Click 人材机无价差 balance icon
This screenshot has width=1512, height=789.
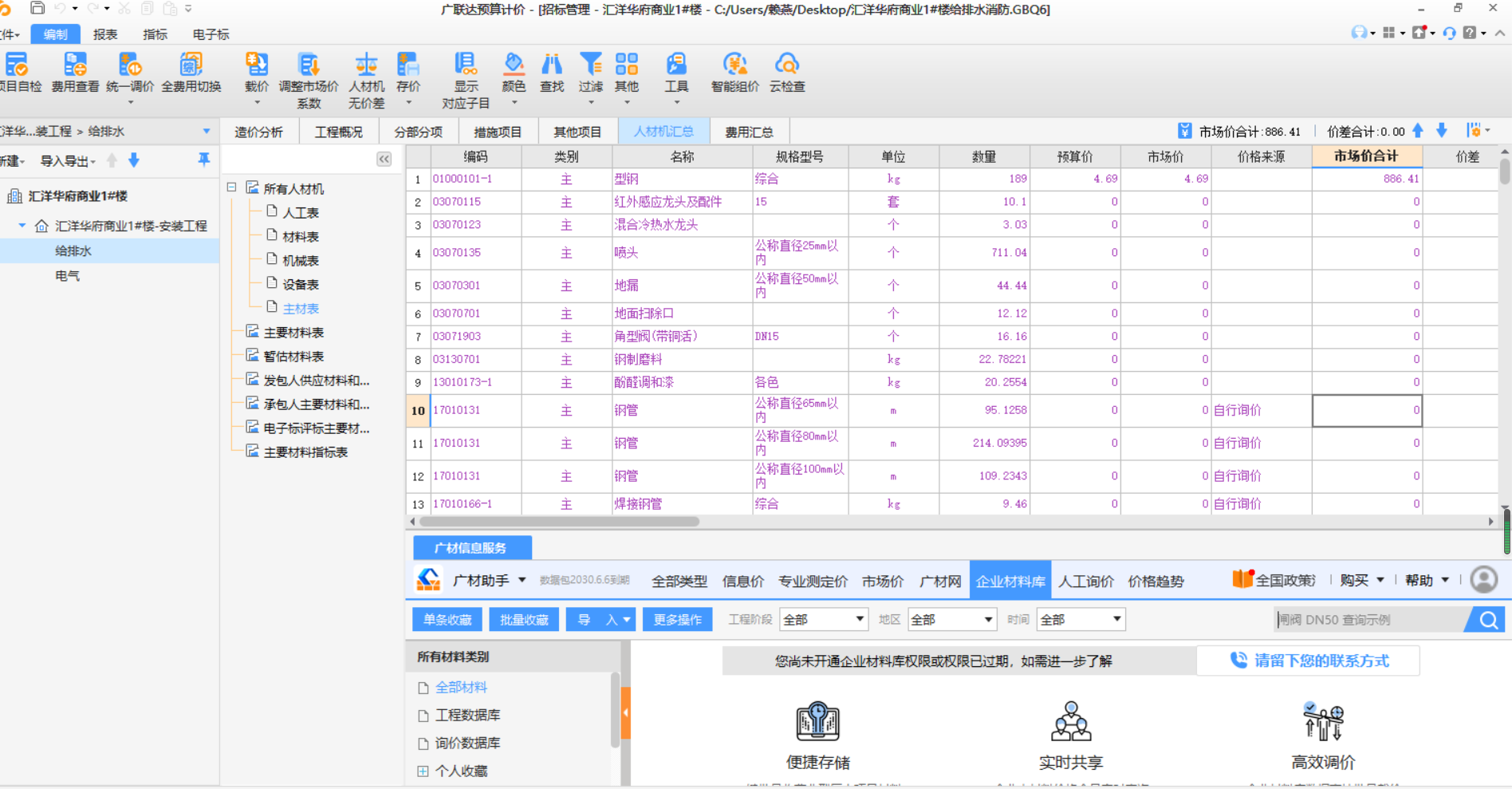point(366,65)
